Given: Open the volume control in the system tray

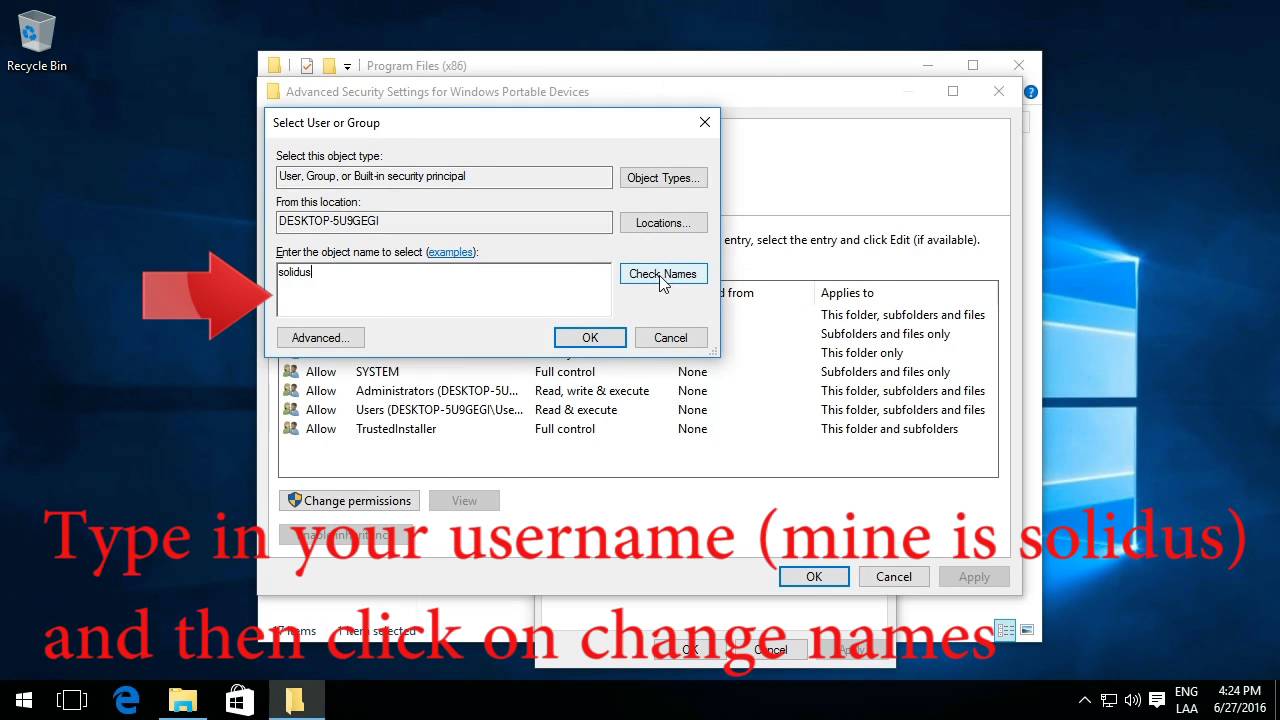Looking at the screenshot, I should coord(1133,700).
